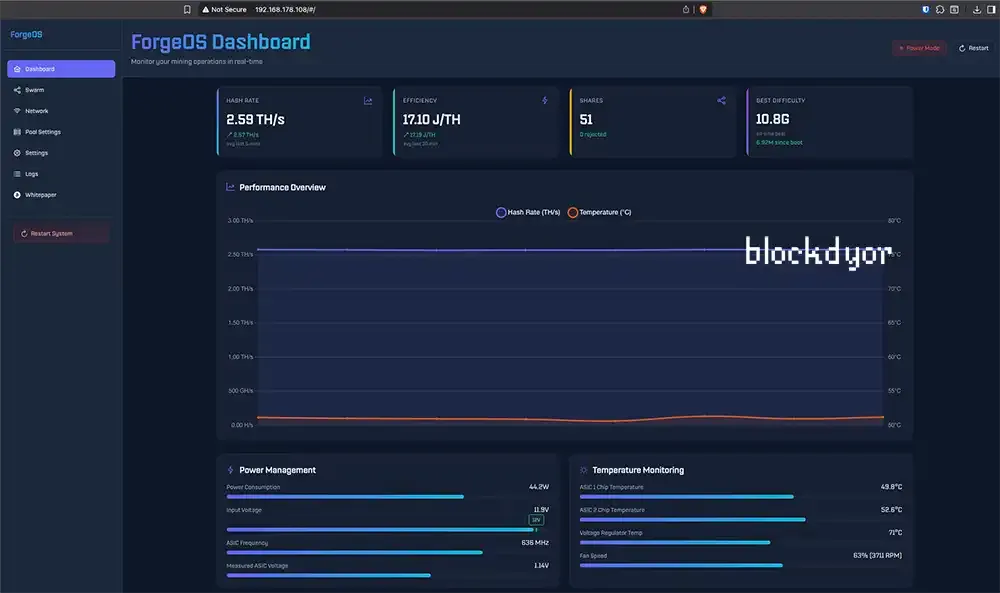Viewport: 1000px width, 593px height.
Task: Click the Dashboard home icon in sidebar
Action: (x=17, y=69)
